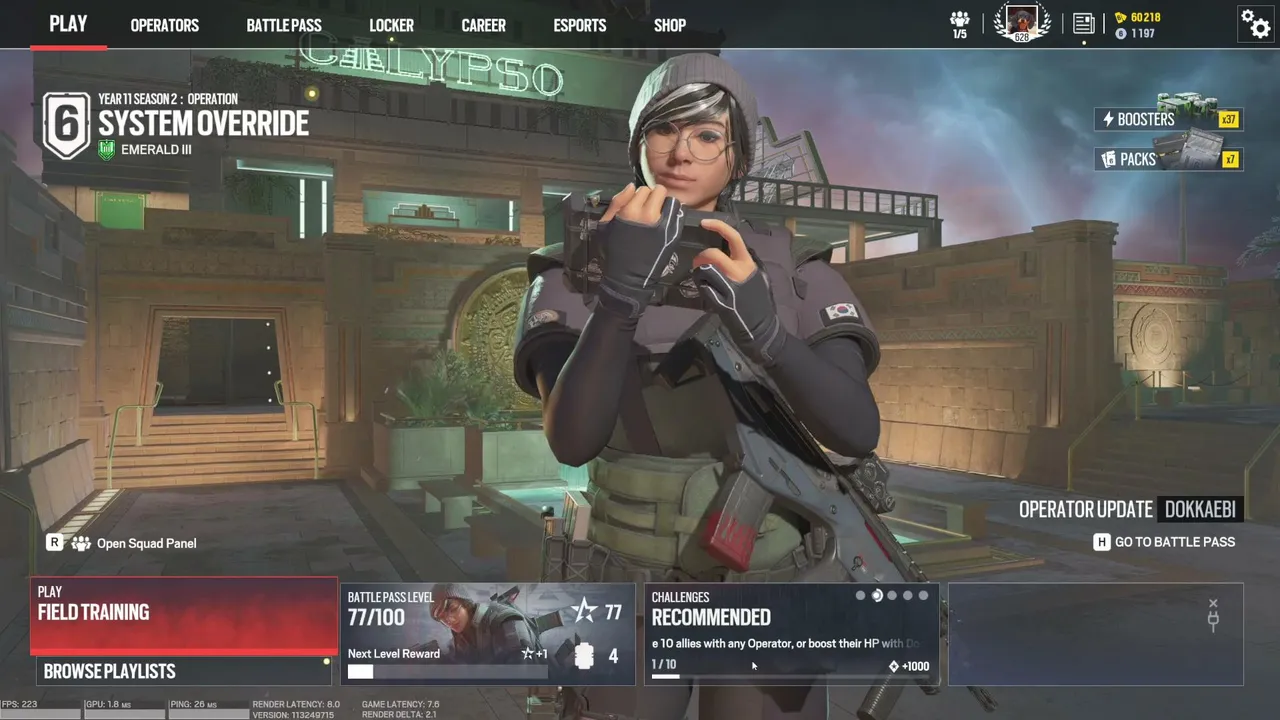The image size is (1280, 720).
Task: Click the empty disconnected card panel
Action: click(x=1096, y=634)
